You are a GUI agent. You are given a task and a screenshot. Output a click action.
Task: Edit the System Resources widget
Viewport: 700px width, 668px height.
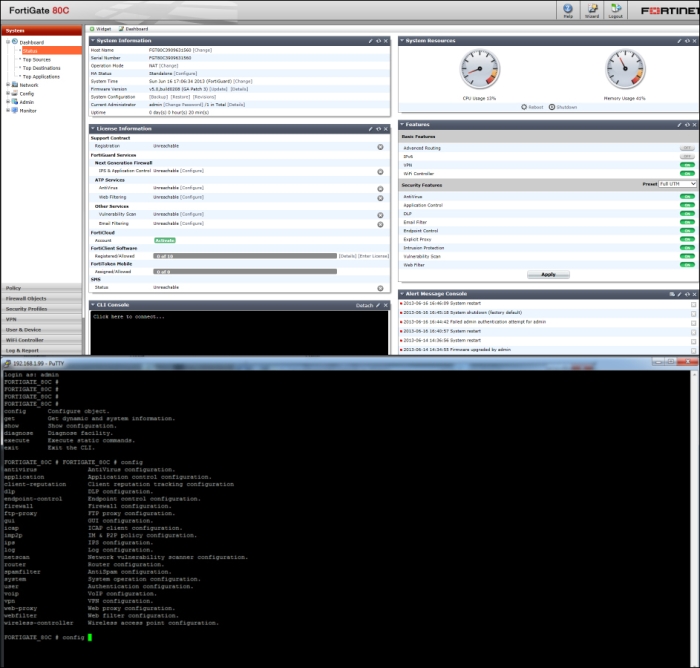[x=679, y=41]
